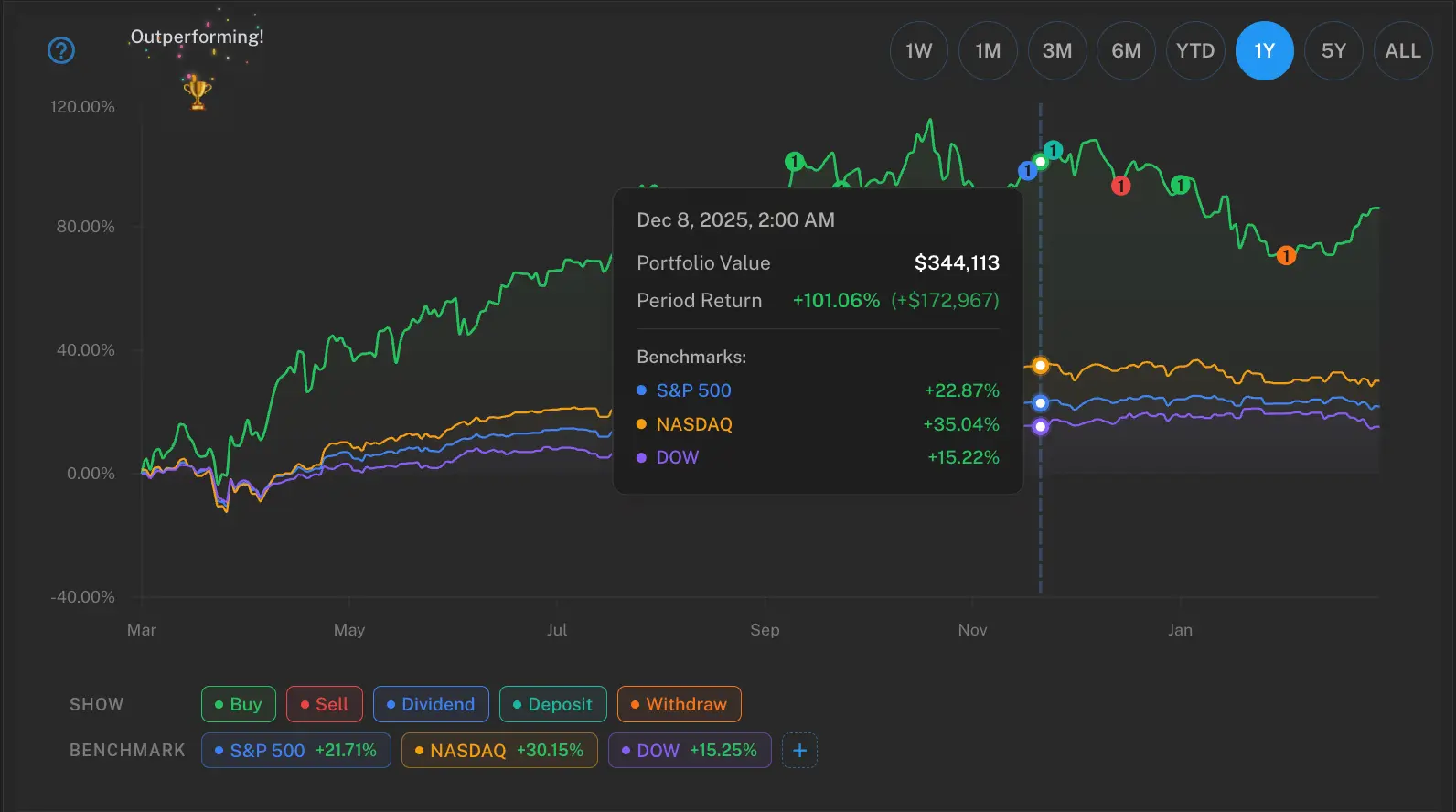The width and height of the screenshot is (1456, 812).
Task: Click the S&P 500 line hover point
Action: pyautogui.click(x=1040, y=403)
